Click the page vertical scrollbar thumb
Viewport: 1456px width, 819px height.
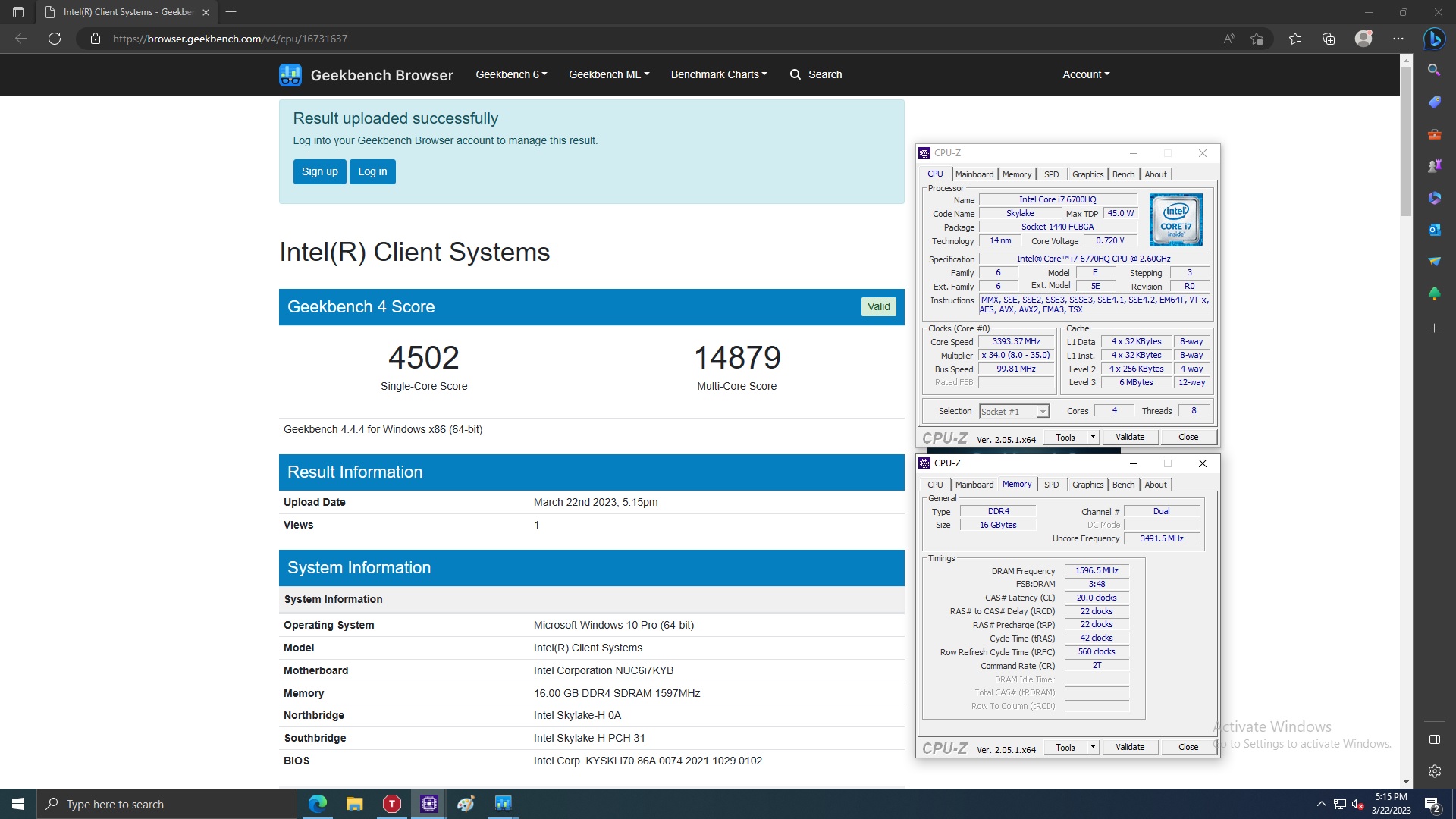(x=1406, y=142)
